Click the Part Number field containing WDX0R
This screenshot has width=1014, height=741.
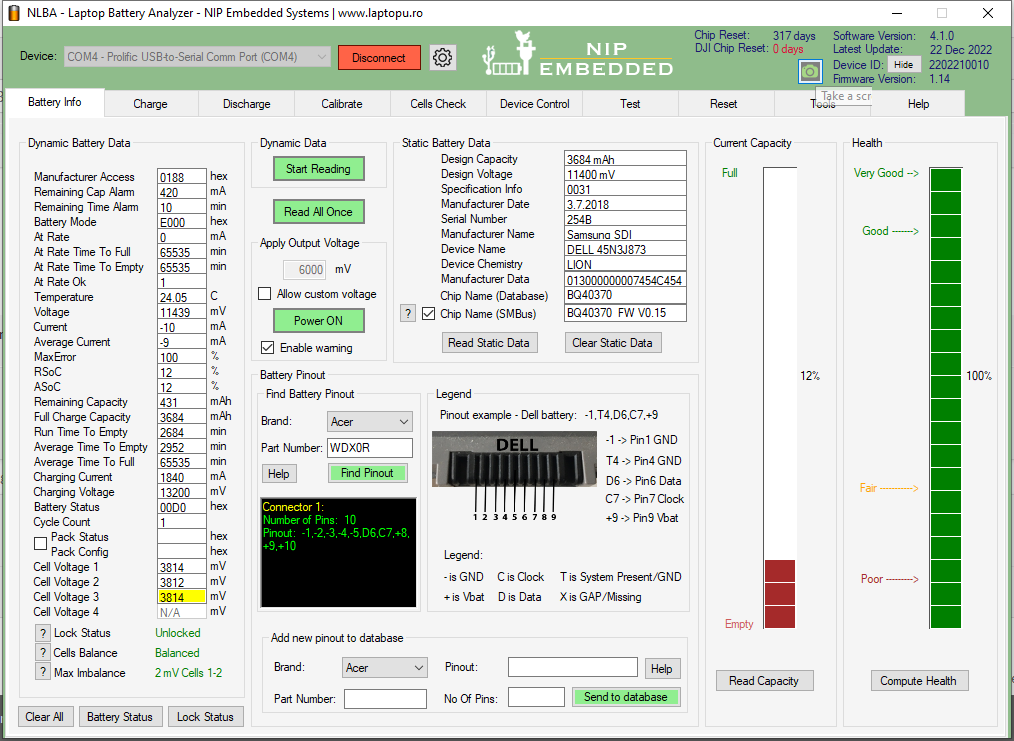pyautogui.click(x=370, y=447)
